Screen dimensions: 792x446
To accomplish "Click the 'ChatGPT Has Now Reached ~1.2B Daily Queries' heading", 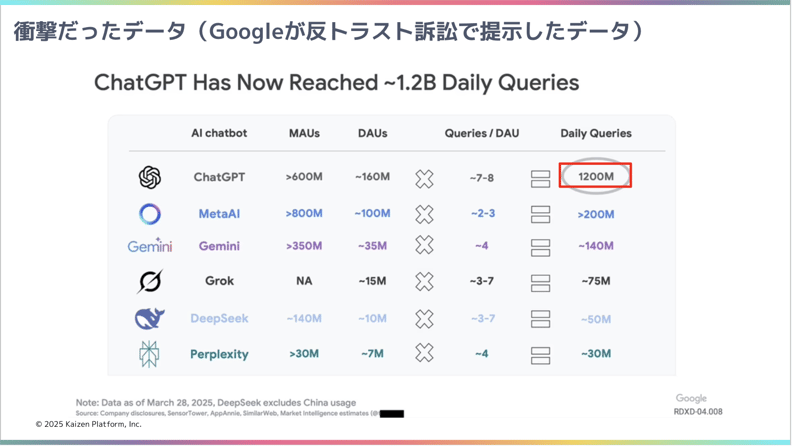I will (336, 83).
